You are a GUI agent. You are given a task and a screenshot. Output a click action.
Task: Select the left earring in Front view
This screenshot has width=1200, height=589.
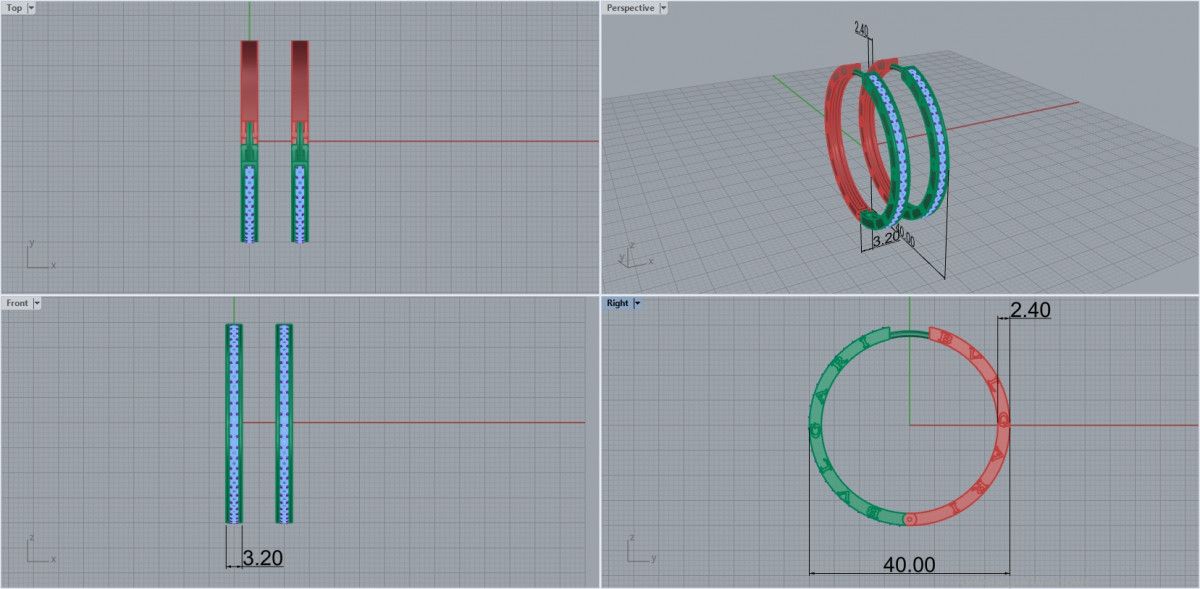[234, 423]
